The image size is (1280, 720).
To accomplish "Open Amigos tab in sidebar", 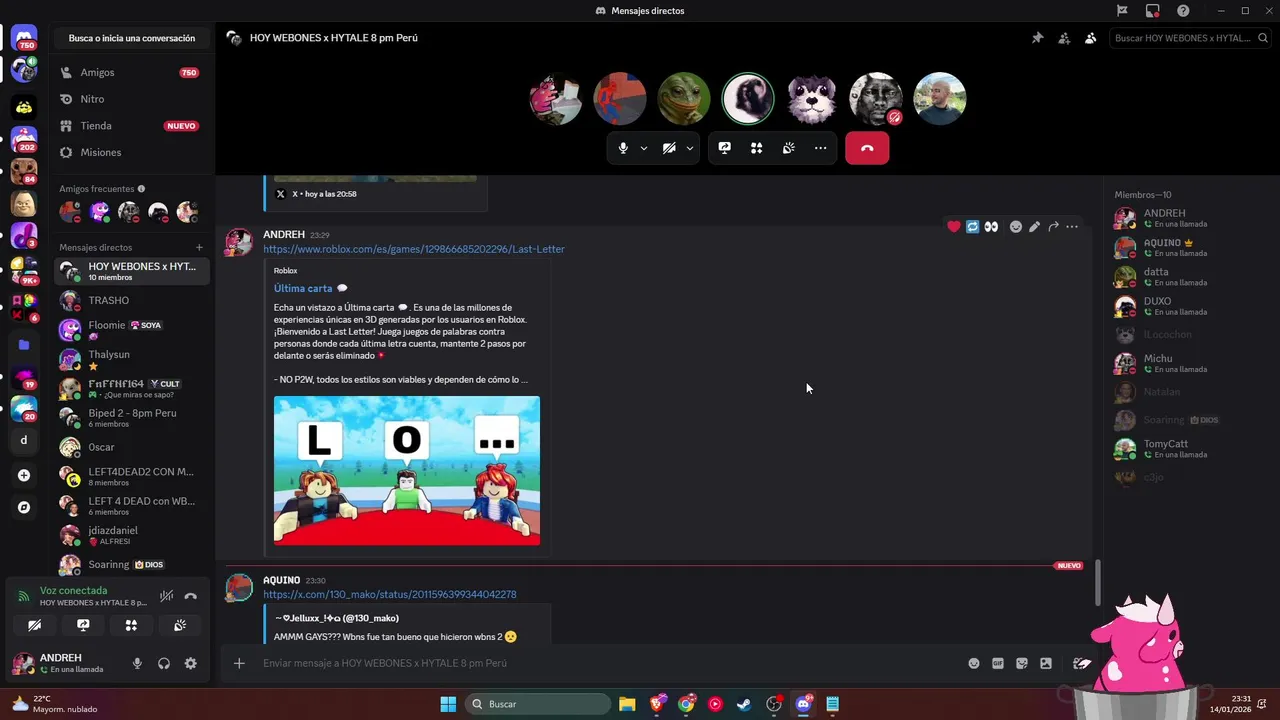I will click(132, 73).
